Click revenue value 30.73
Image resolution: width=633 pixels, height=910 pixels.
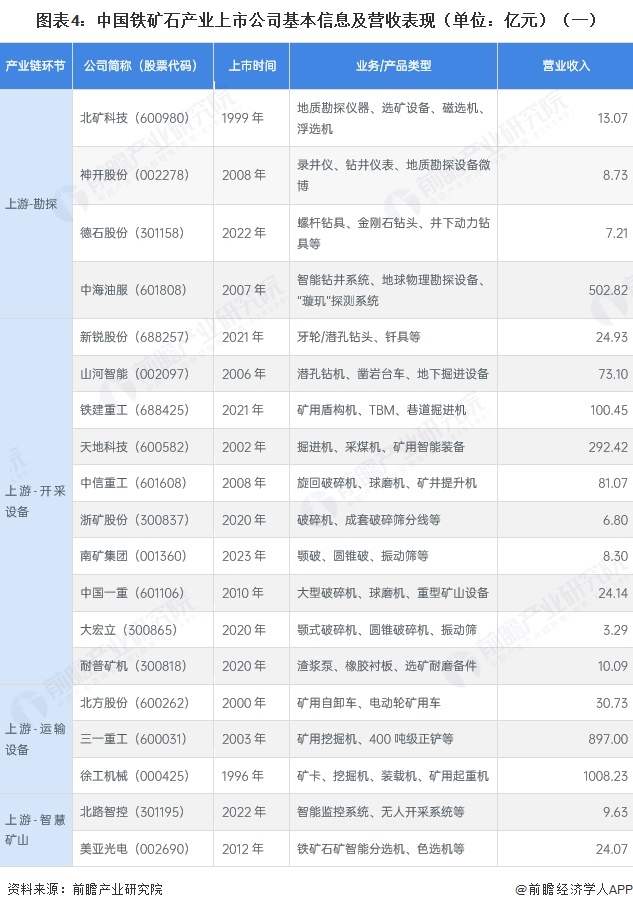pos(612,703)
